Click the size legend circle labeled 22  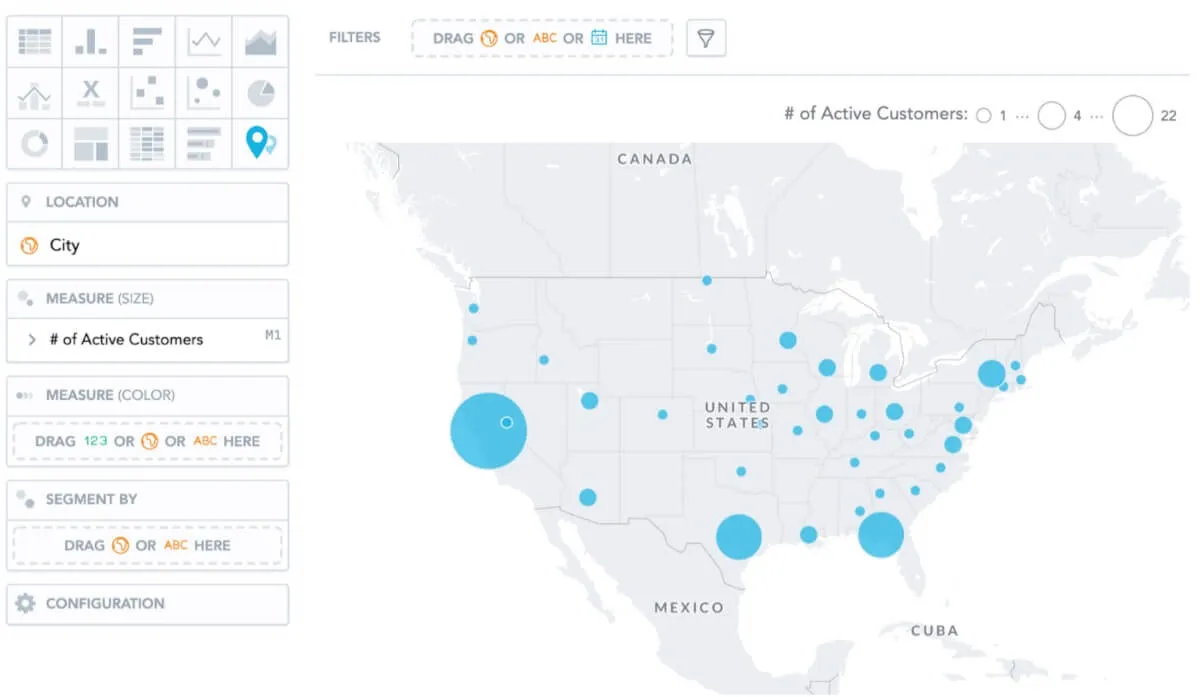[1133, 115]
